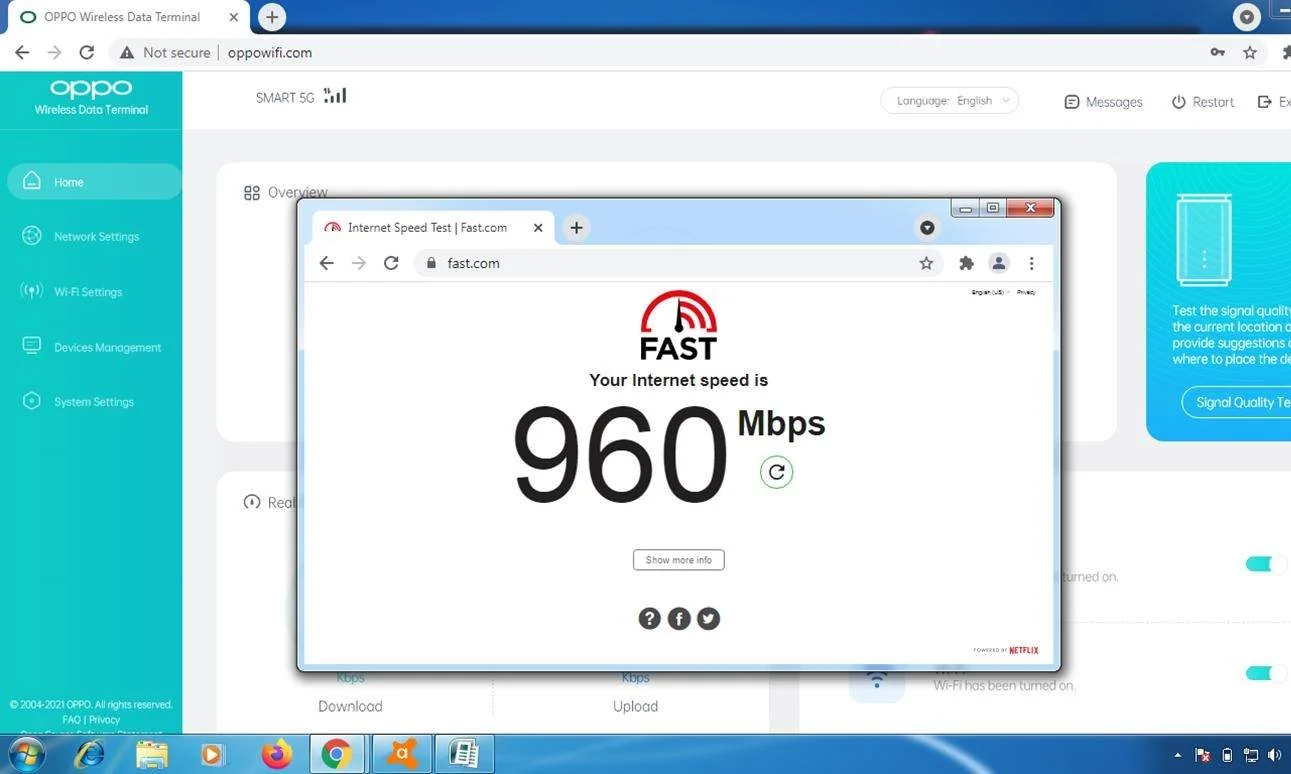Open System Settings in the sidebar
This screenshot has width=1291, height=774.
pos(94,402)
